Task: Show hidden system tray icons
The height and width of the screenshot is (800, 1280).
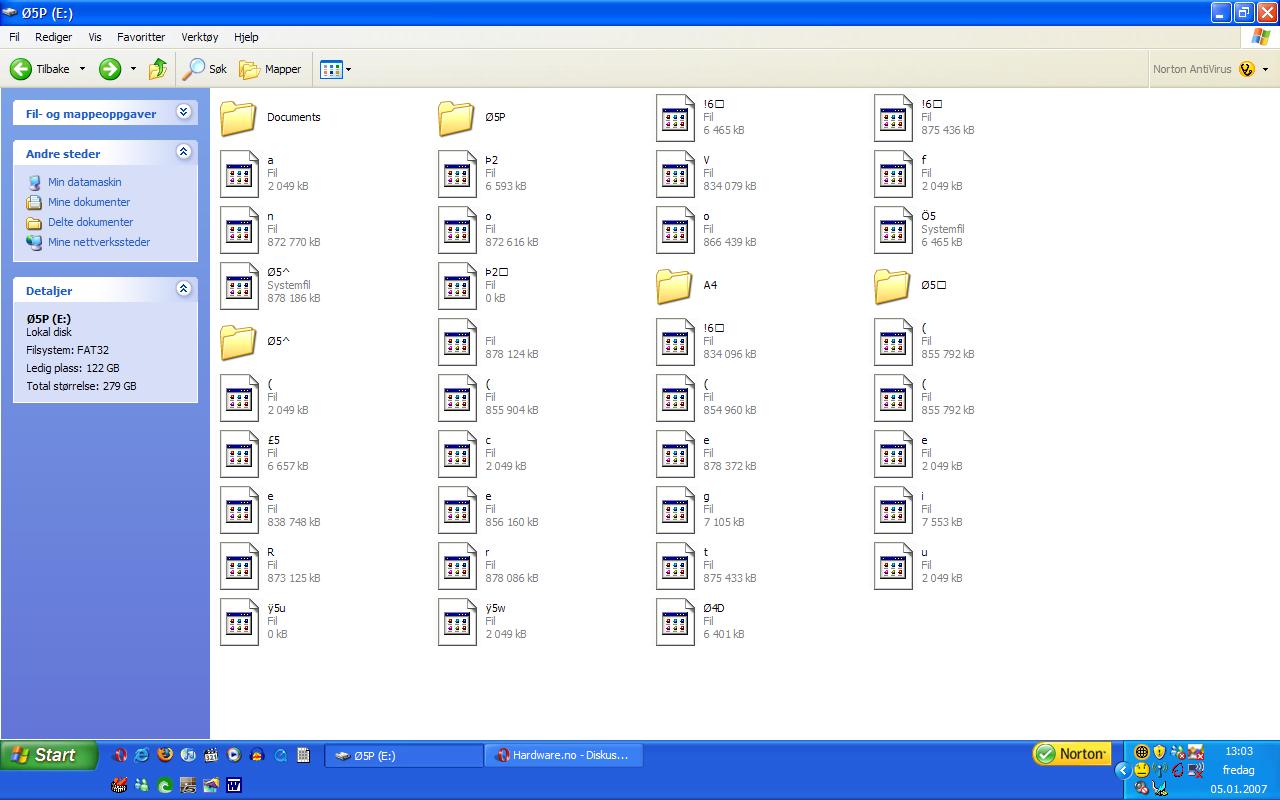Action: pyautogui.click(x=1122, y=770)
